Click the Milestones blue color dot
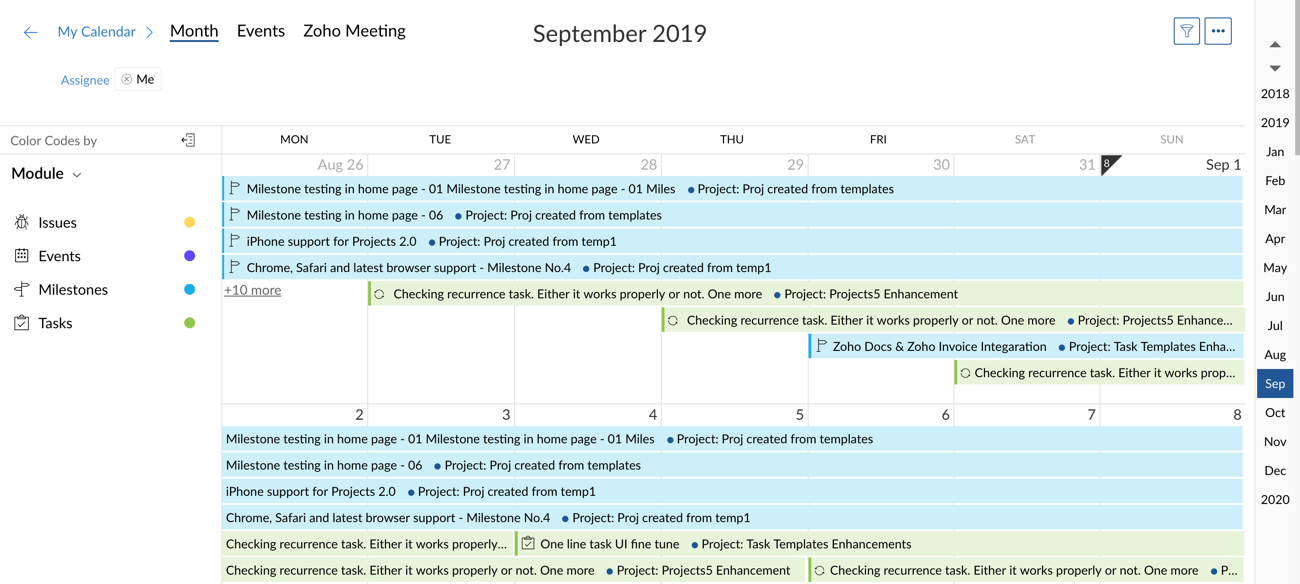The image size is (1300, 584). [190, 289]
